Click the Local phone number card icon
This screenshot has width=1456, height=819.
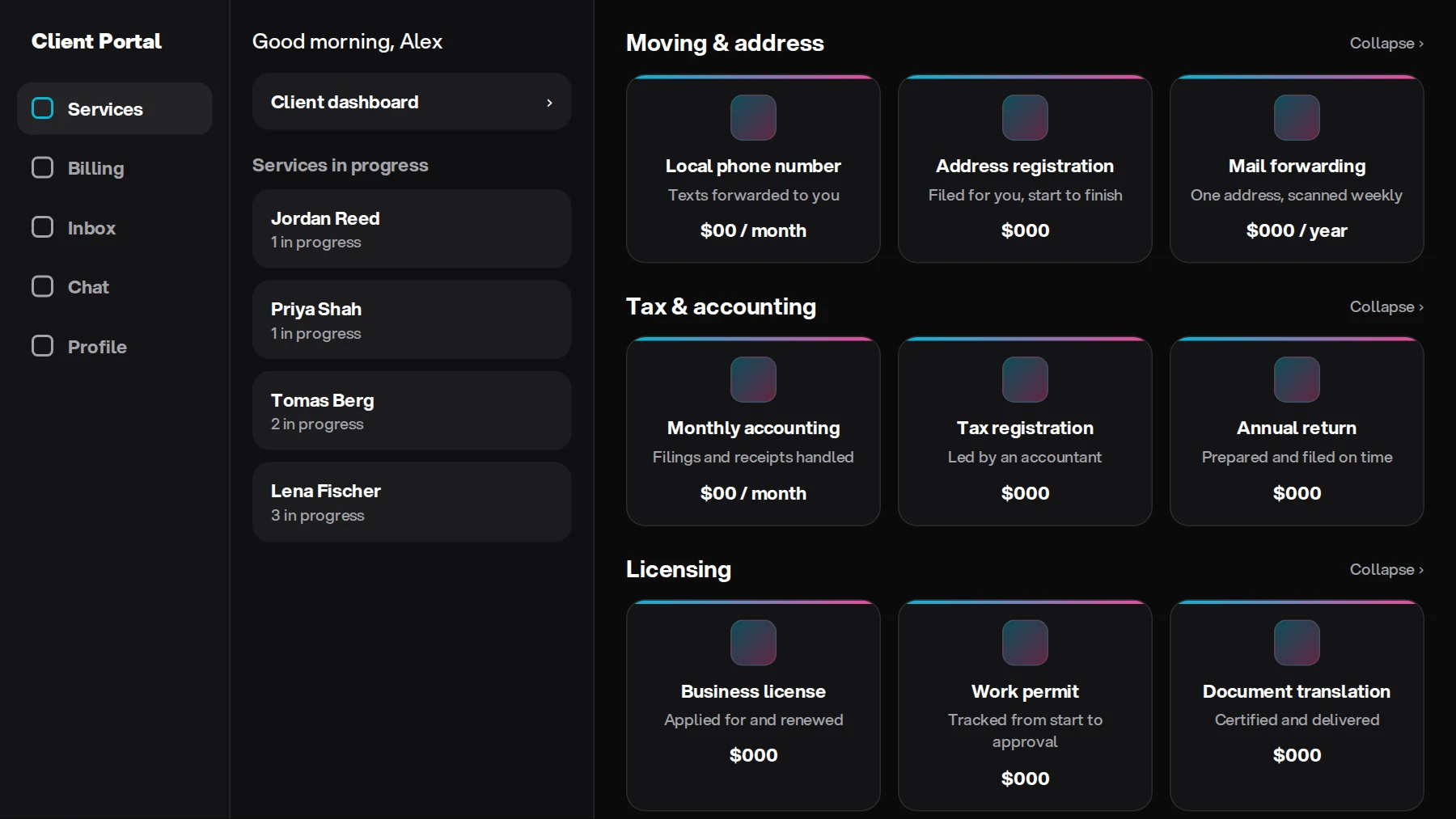click(753, 117)
